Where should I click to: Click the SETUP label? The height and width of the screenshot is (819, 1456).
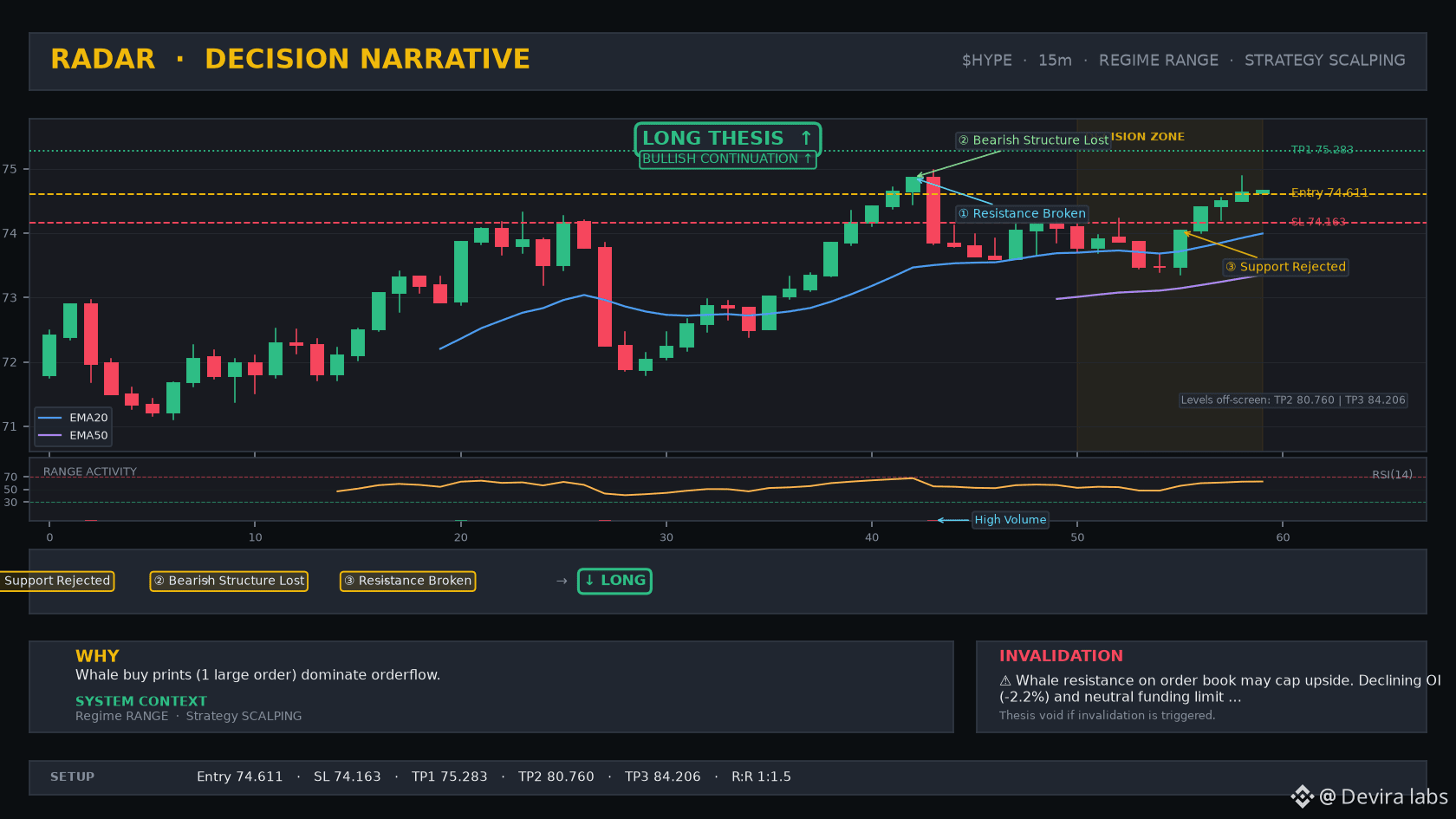pyautogui.click(x=72, y=777)
